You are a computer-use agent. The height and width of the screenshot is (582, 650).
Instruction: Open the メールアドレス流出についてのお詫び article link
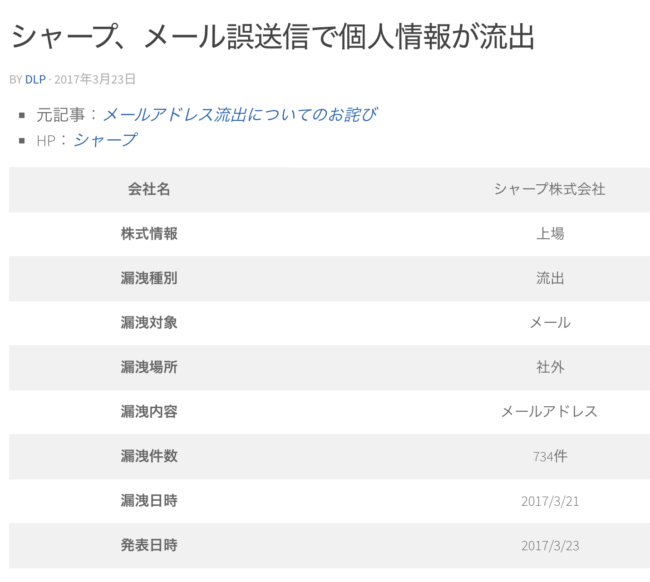coord(240,114)
